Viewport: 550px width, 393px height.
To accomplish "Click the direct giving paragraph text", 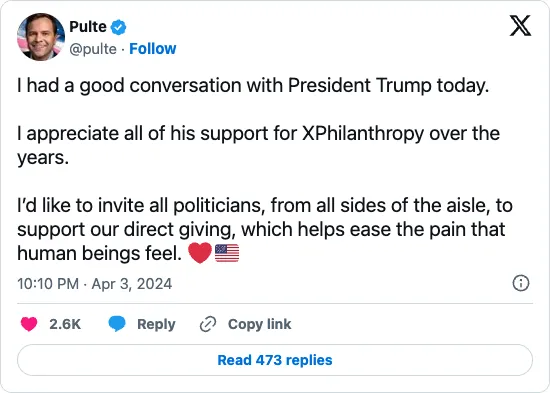I will coord(265,229).
